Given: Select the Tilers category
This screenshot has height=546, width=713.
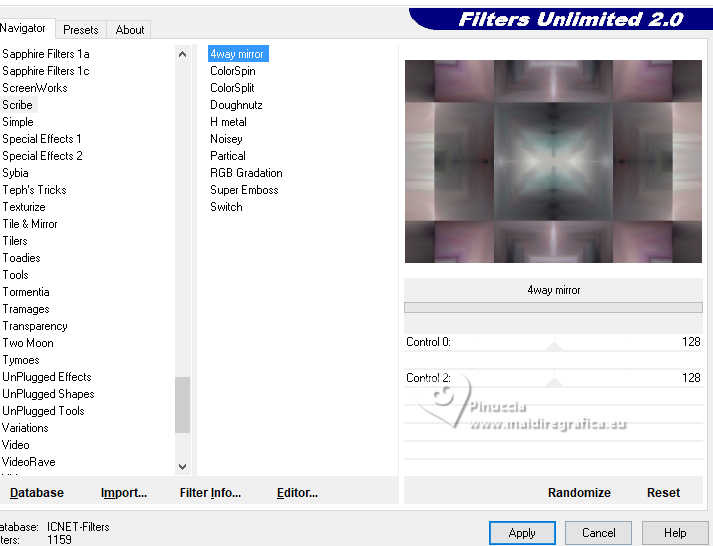Looking at the screenshot, I should point(15,241).
